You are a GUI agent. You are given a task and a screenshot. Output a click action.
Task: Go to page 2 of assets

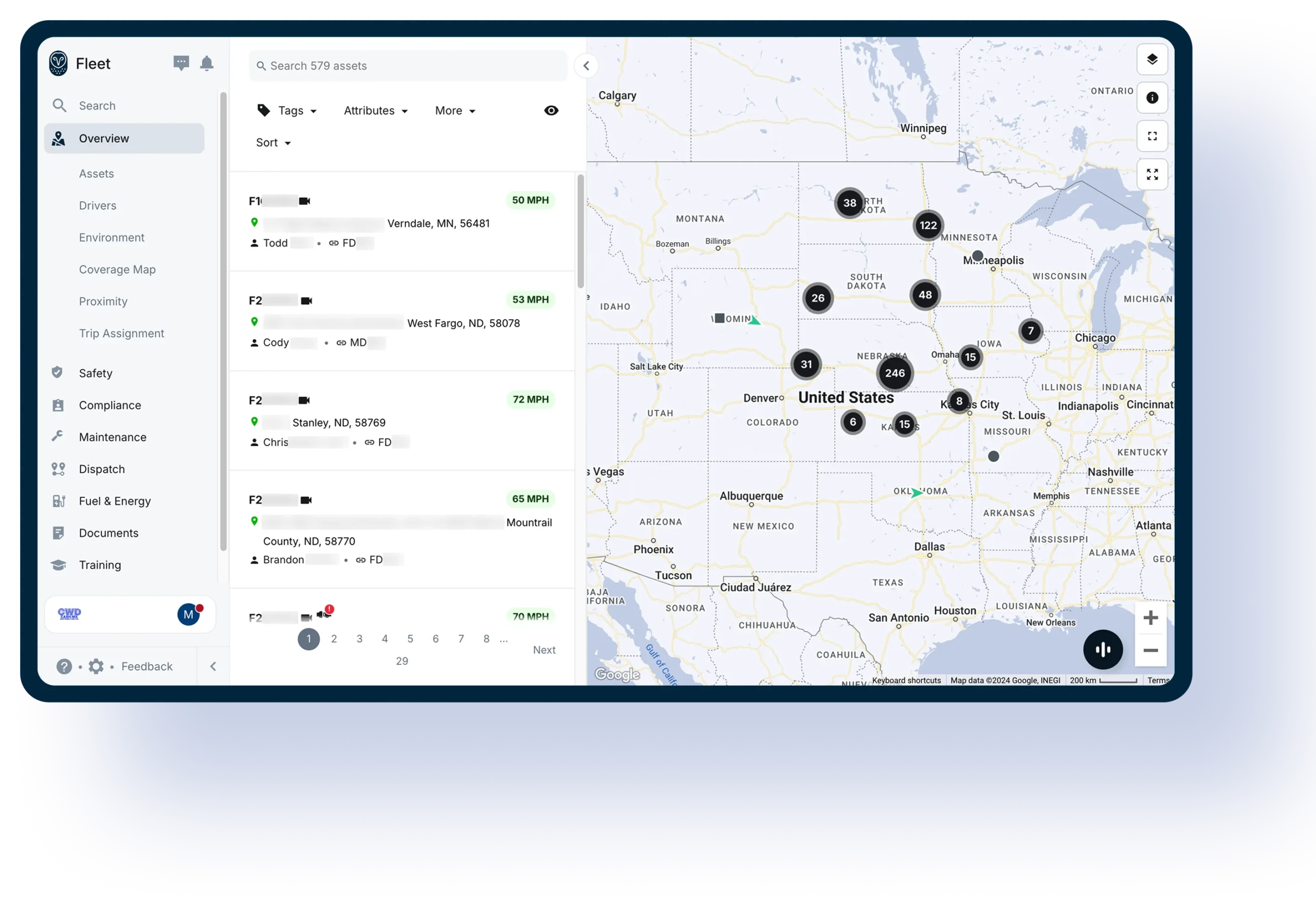click(x=334, y=639)
